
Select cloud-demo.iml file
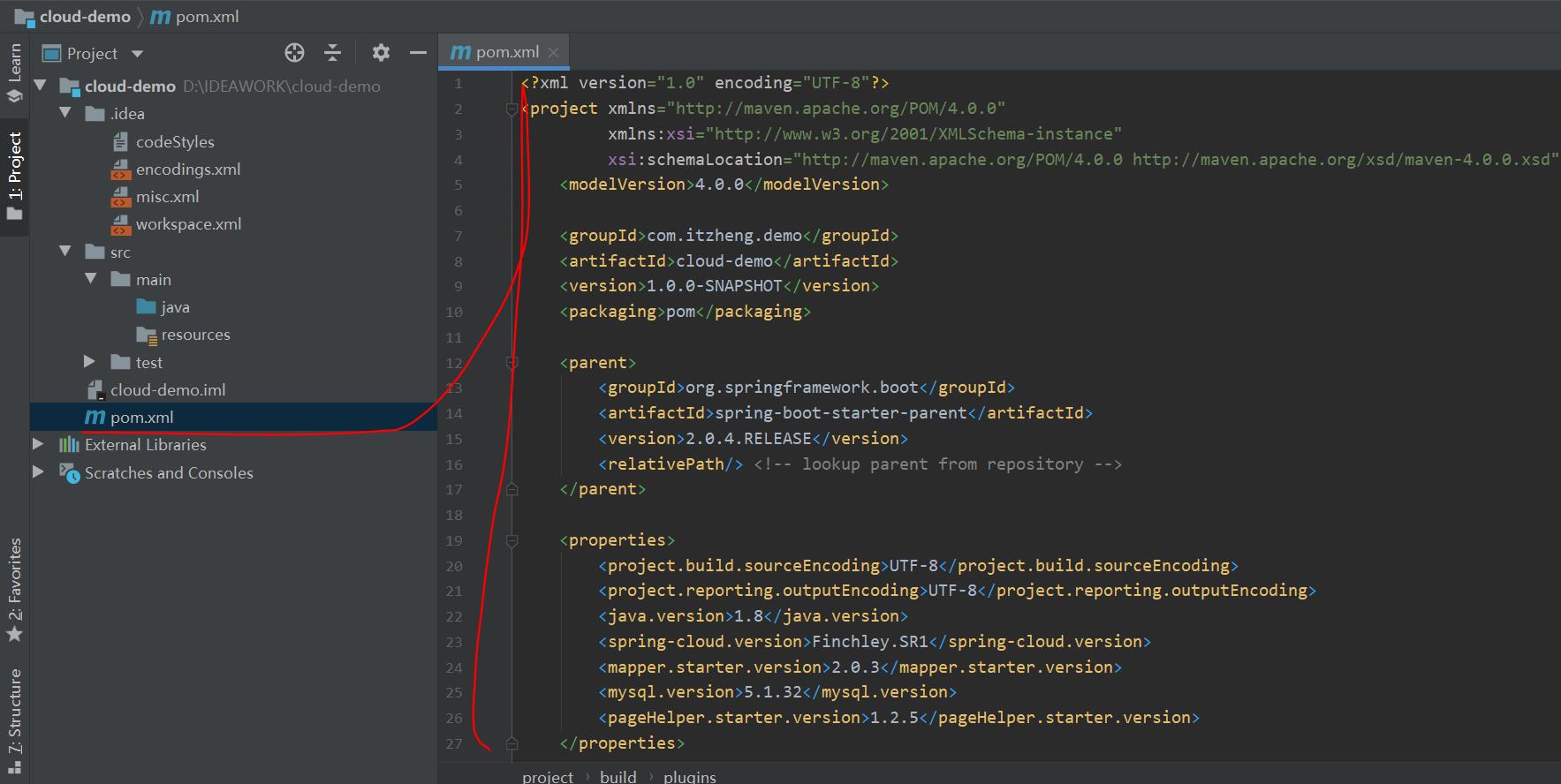[168, 390]
